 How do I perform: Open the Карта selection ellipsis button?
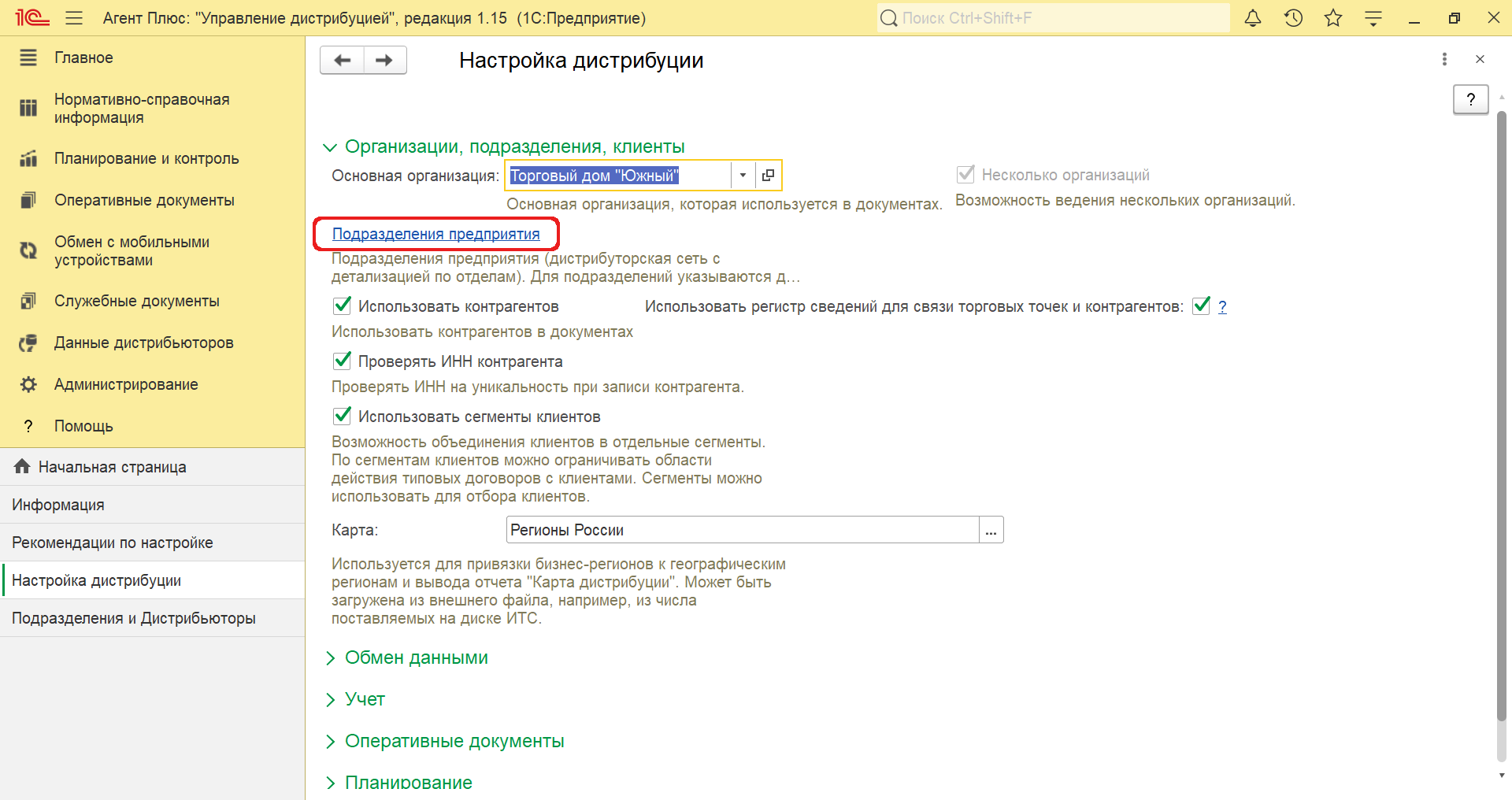[x=991, y=530]
